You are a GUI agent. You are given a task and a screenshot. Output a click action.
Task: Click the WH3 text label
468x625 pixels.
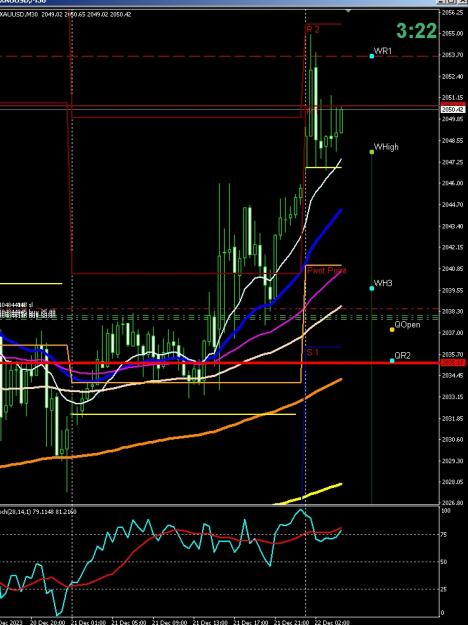tap(383, 283)
